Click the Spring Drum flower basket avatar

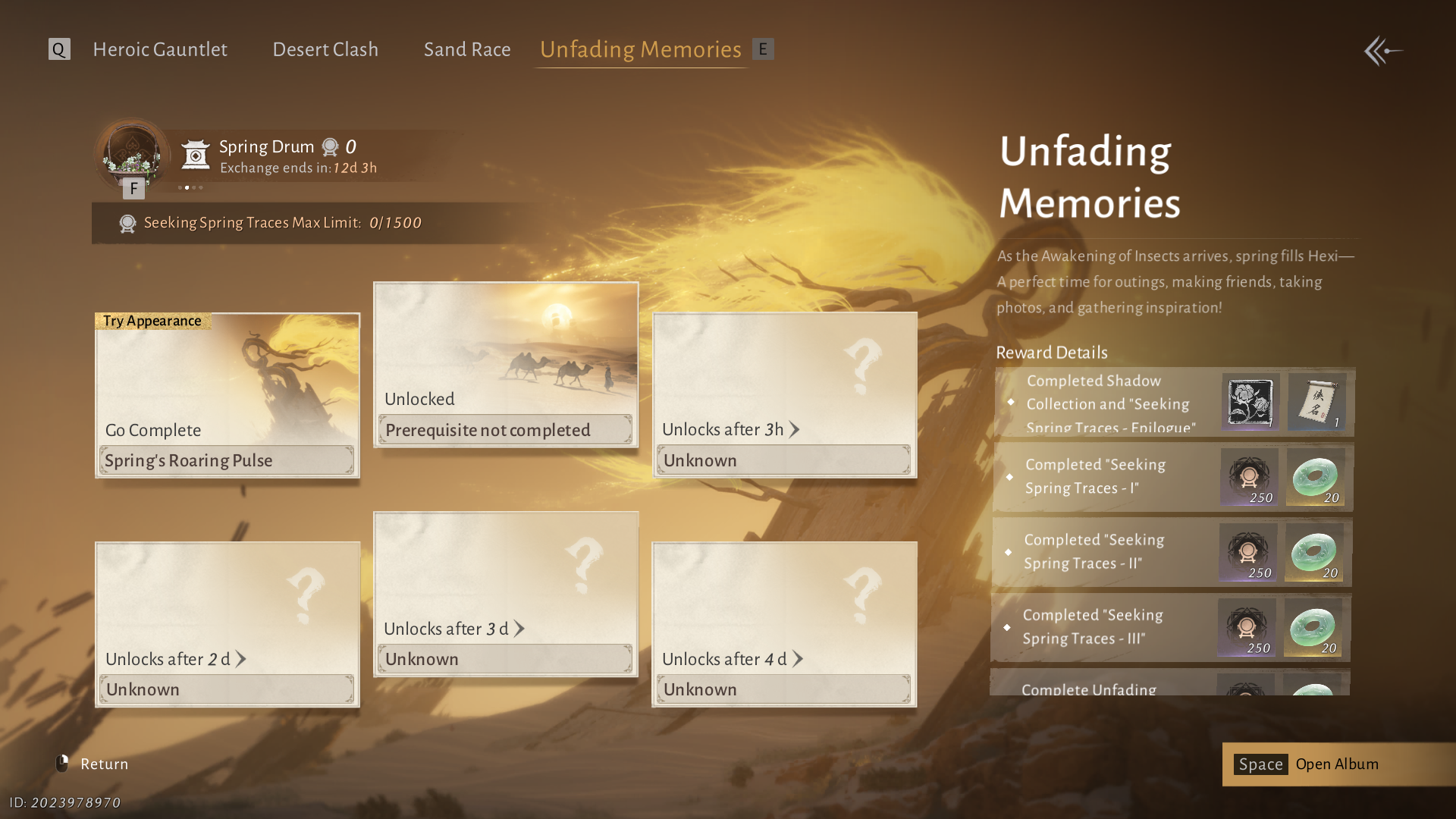tap(133, 153)
